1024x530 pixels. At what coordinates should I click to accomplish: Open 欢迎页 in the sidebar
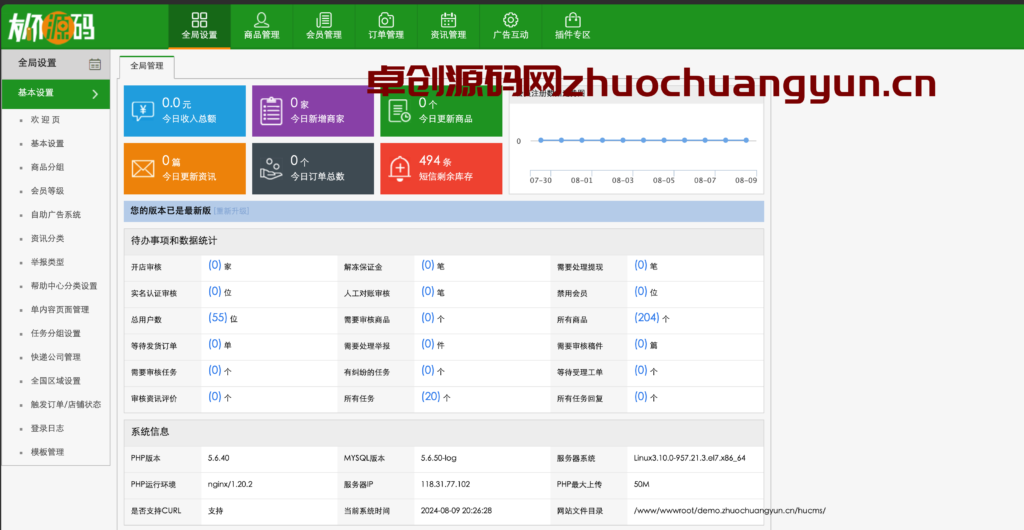[45, 120]
